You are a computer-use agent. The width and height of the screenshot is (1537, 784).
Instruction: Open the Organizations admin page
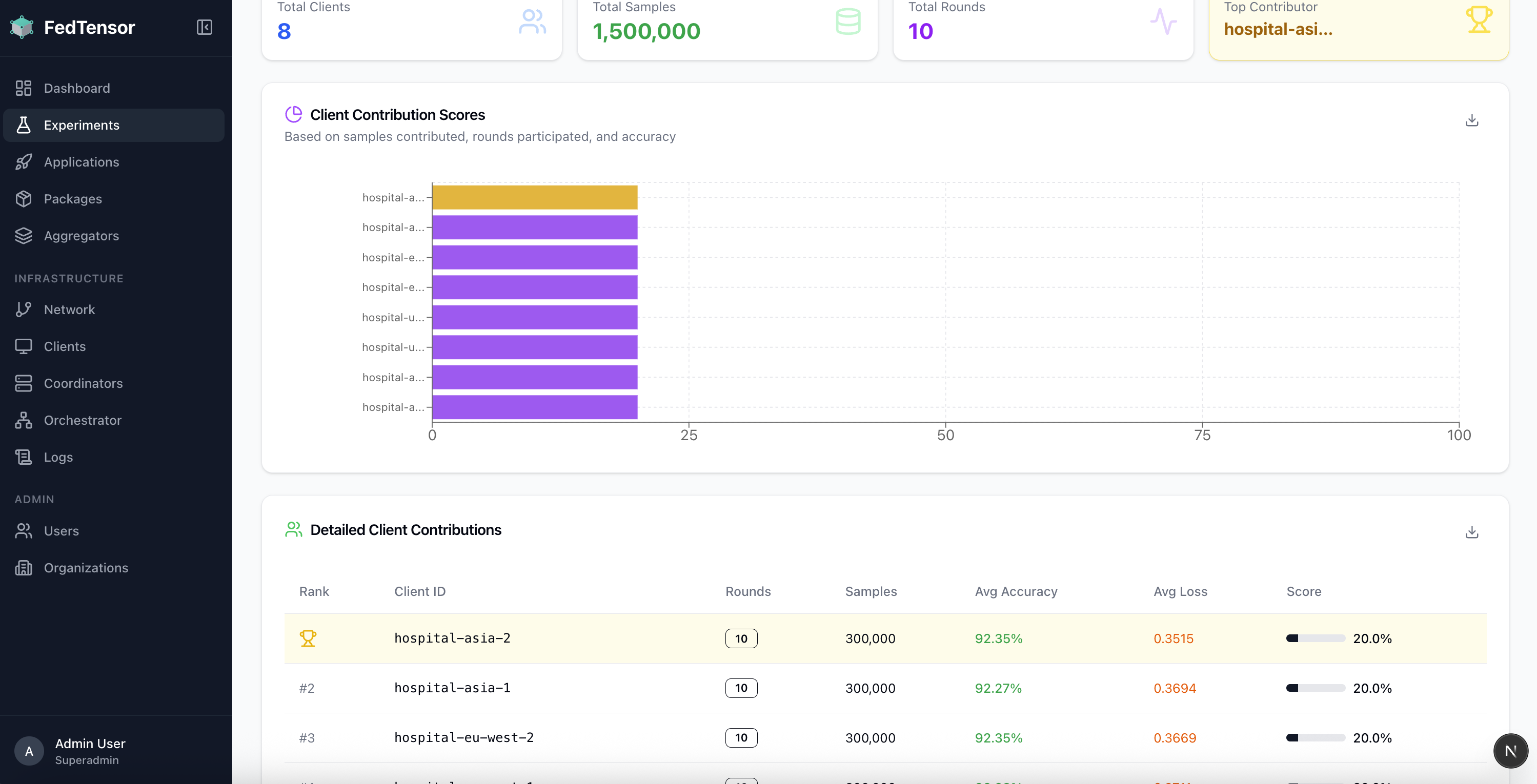[86, 568]
